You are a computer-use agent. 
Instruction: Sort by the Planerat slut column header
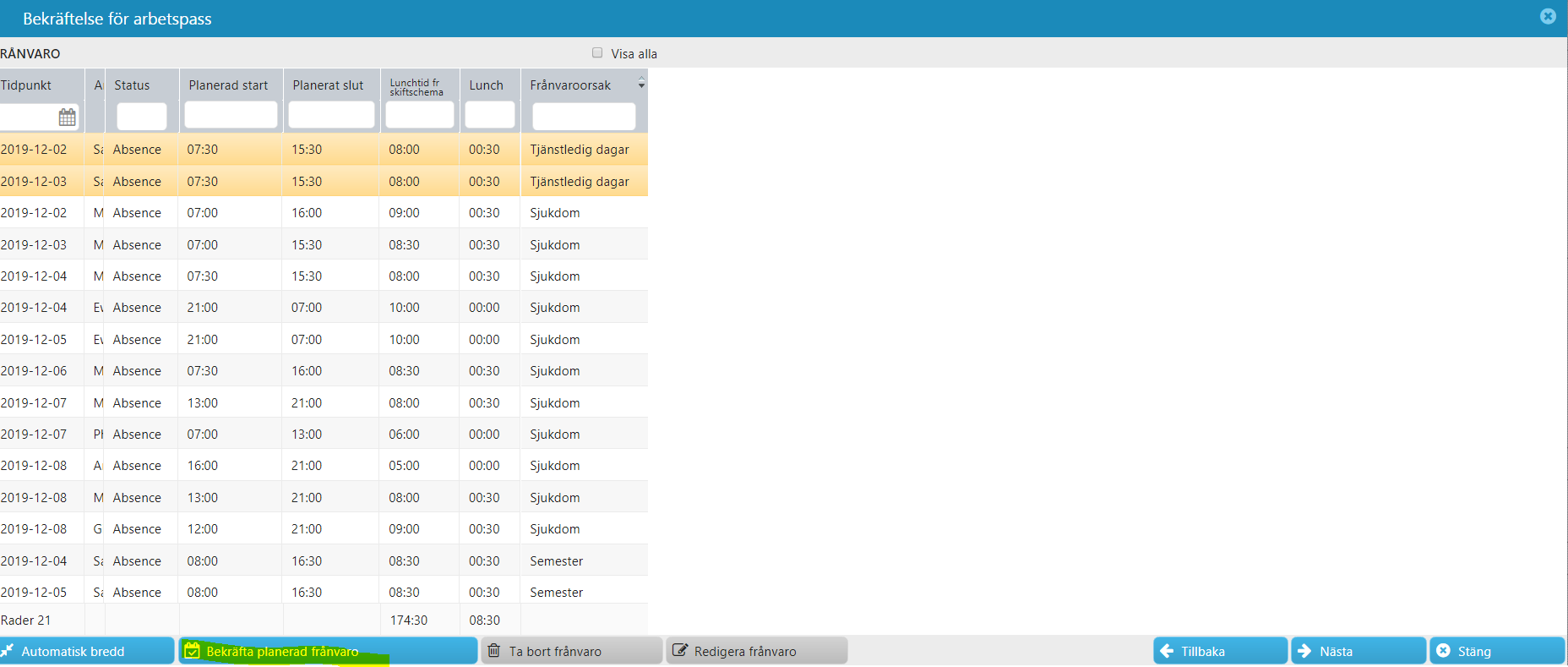(328, 85)
